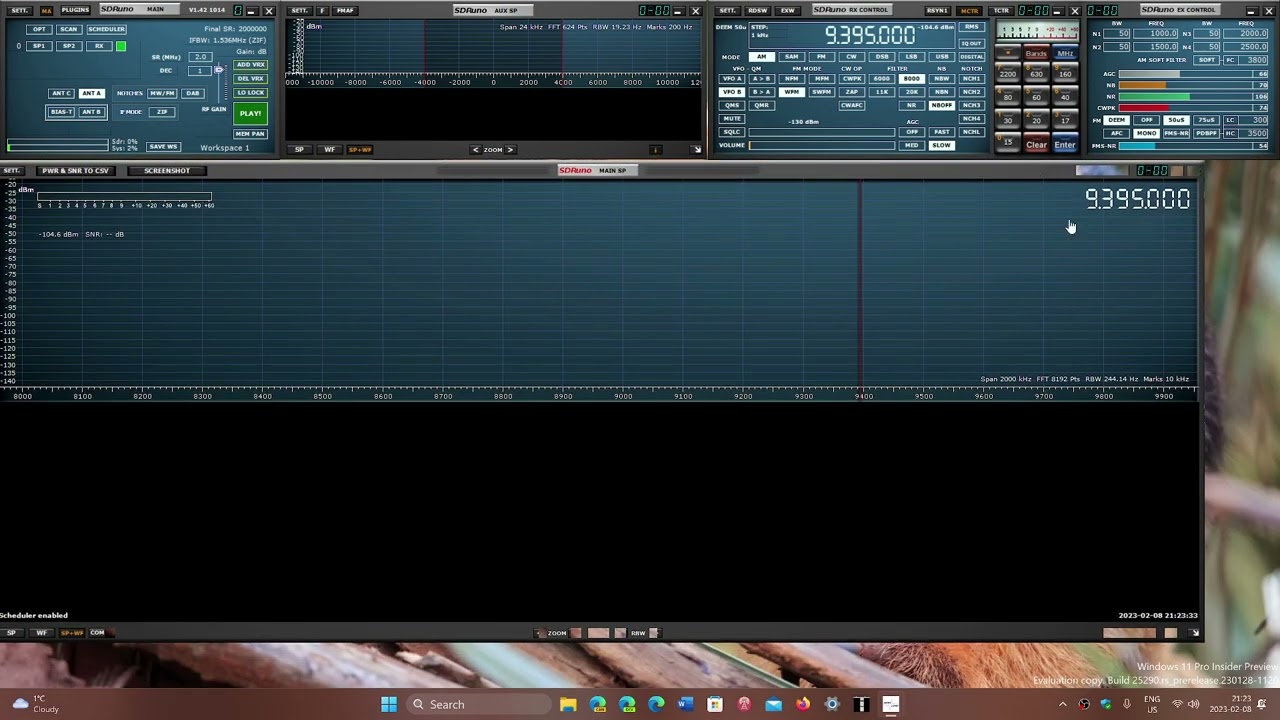1280x720 pixels.
Task: Select the CW mode button
Action: point(852,57)
